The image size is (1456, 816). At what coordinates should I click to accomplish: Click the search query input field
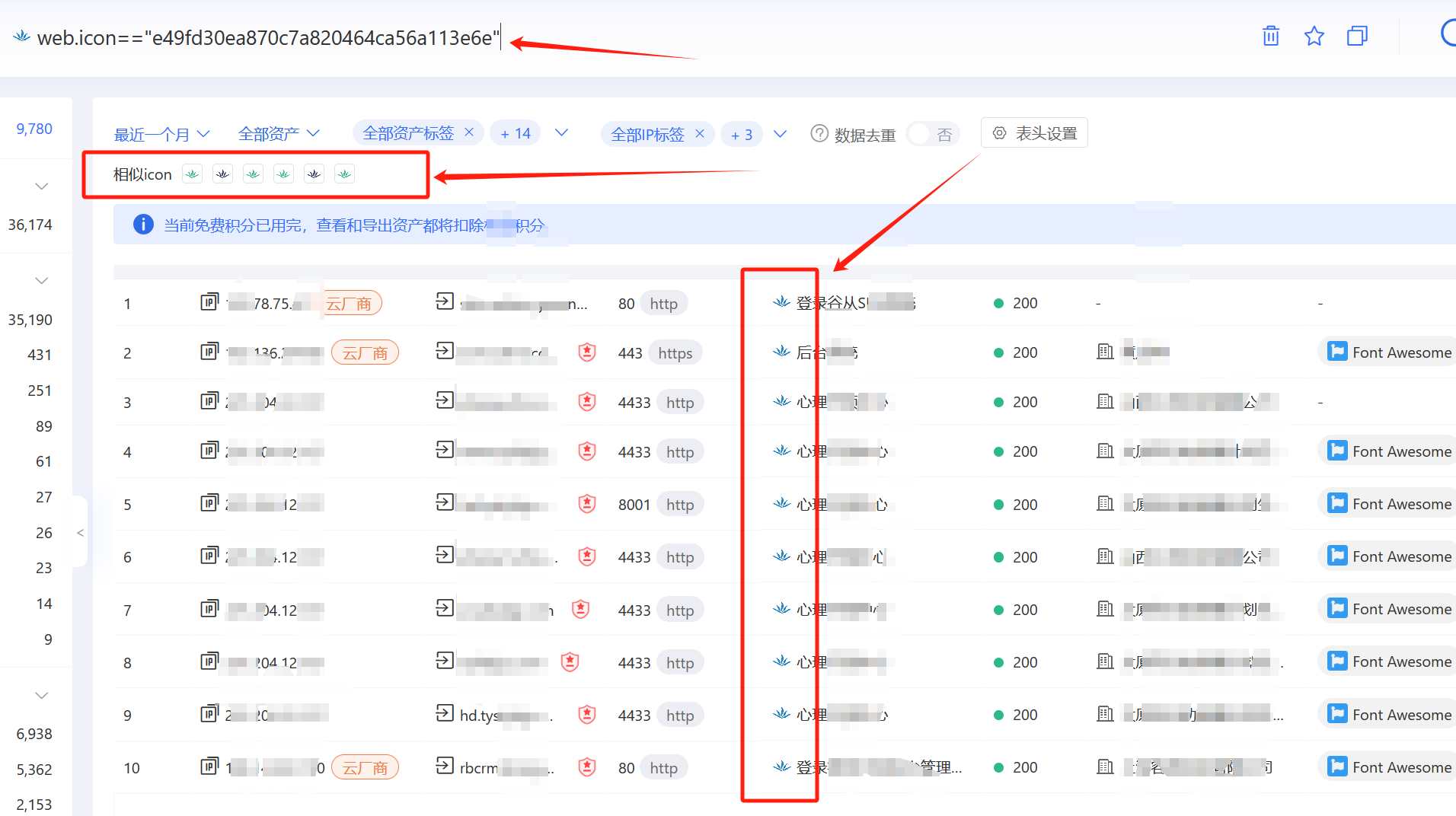[x=268, y=37]
